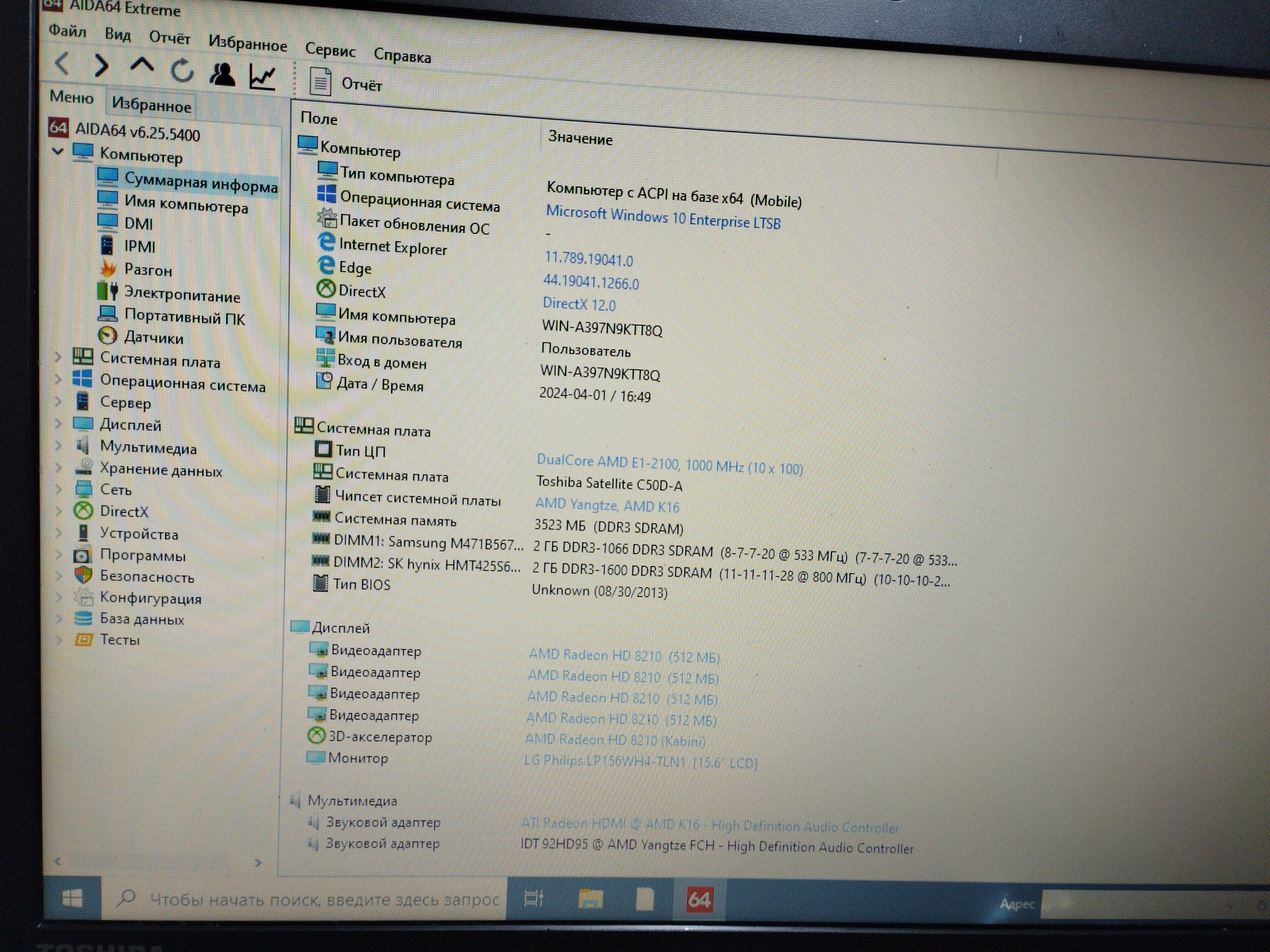This screenshot has width=1270, height=952.
Task: Click the Отчёт report document icon
Action: [321, 81]
